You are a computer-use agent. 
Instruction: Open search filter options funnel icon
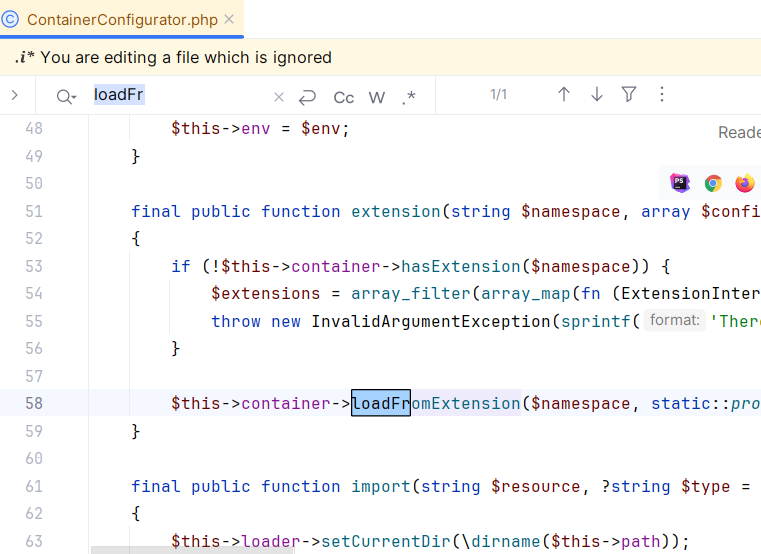tap(629, 95)
